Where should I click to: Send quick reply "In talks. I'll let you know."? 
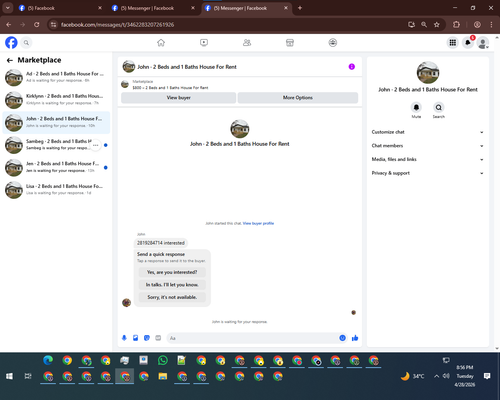click(x=172, y=285)
